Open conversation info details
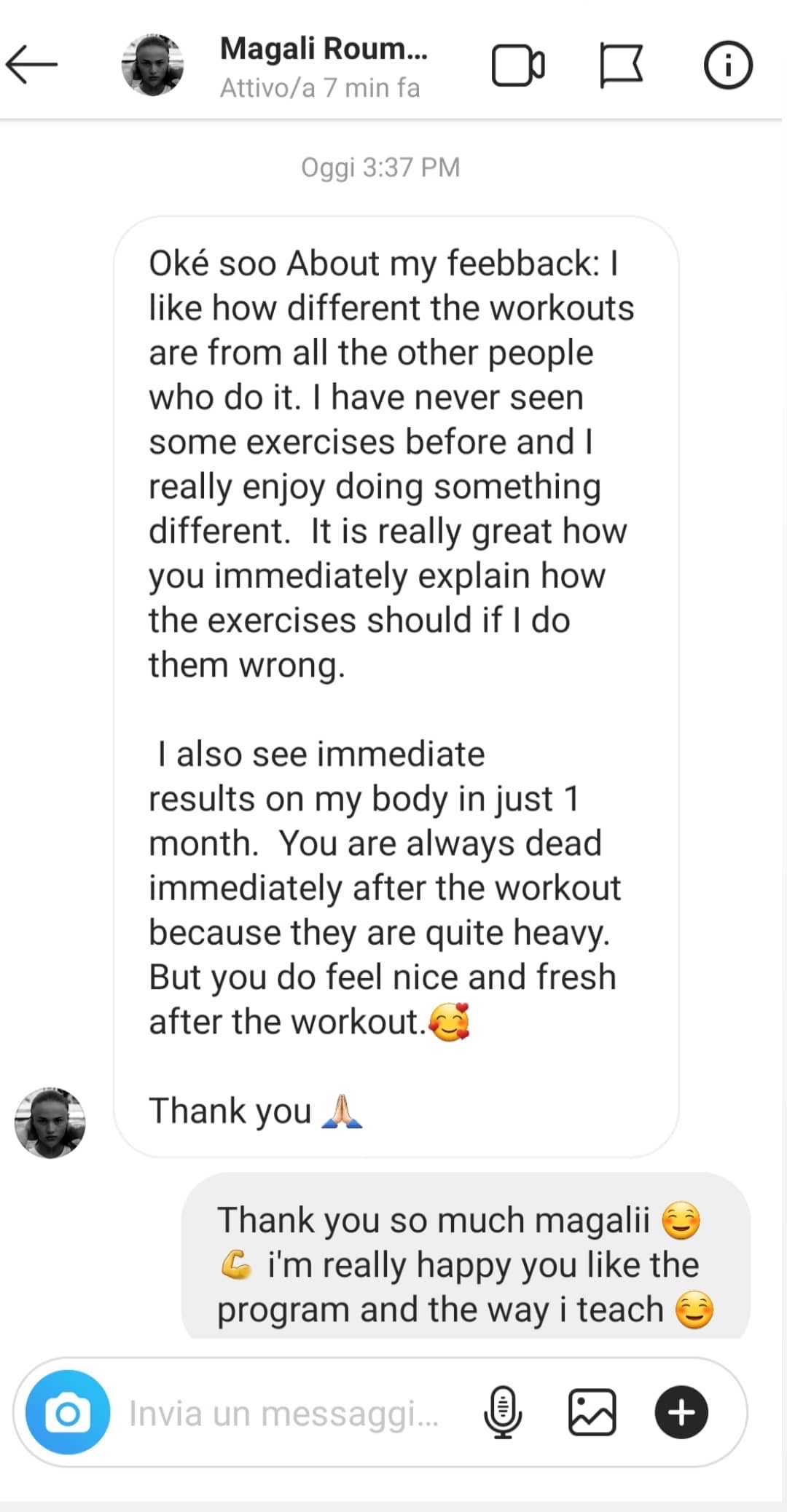The width and height of the screenshot is (787, 1512). [x=727, y=66]
